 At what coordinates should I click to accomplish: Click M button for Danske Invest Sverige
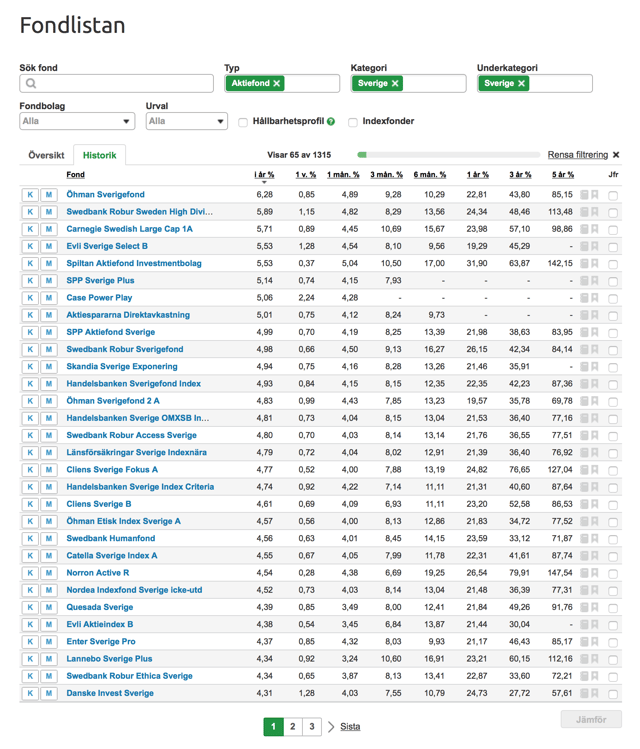(x=49, y=694)
